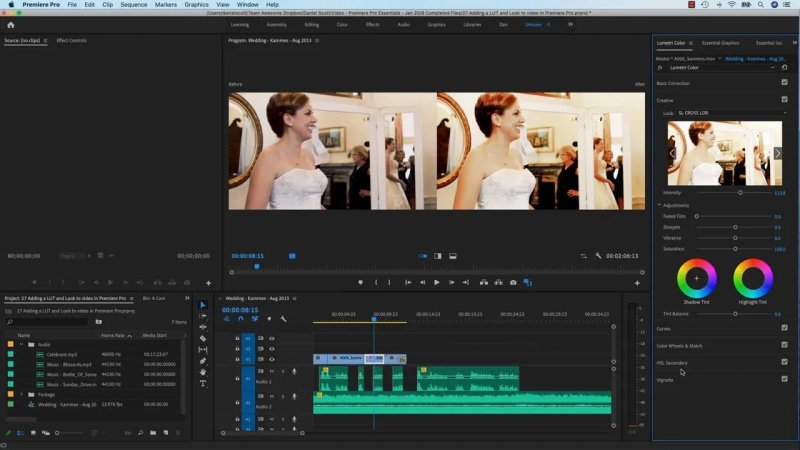Screen dimensions: 800x450
Task: Create new bin in Project panel
Action: [153, 433]
